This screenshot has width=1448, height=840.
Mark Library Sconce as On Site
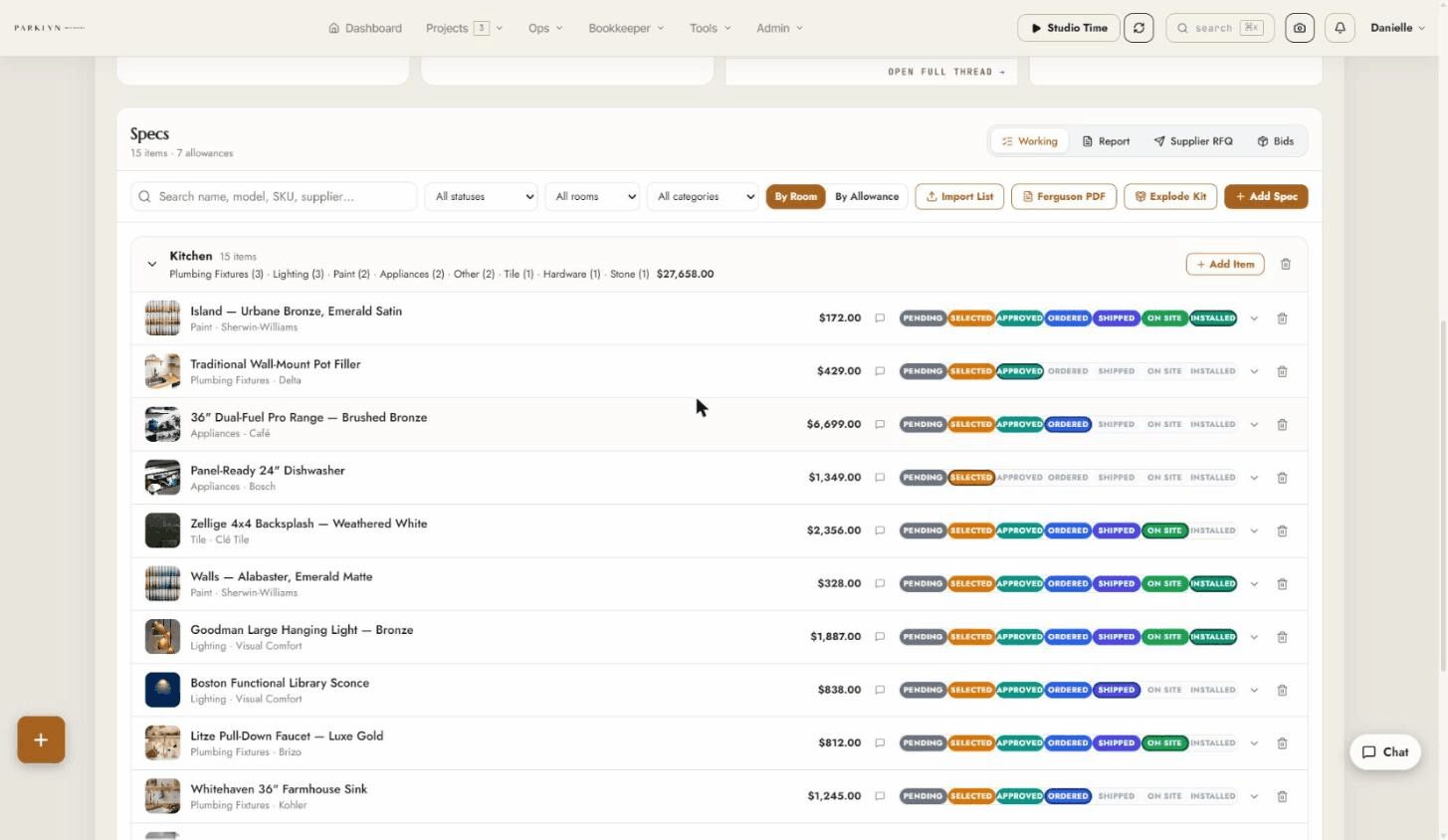(x=1164, y=690)
